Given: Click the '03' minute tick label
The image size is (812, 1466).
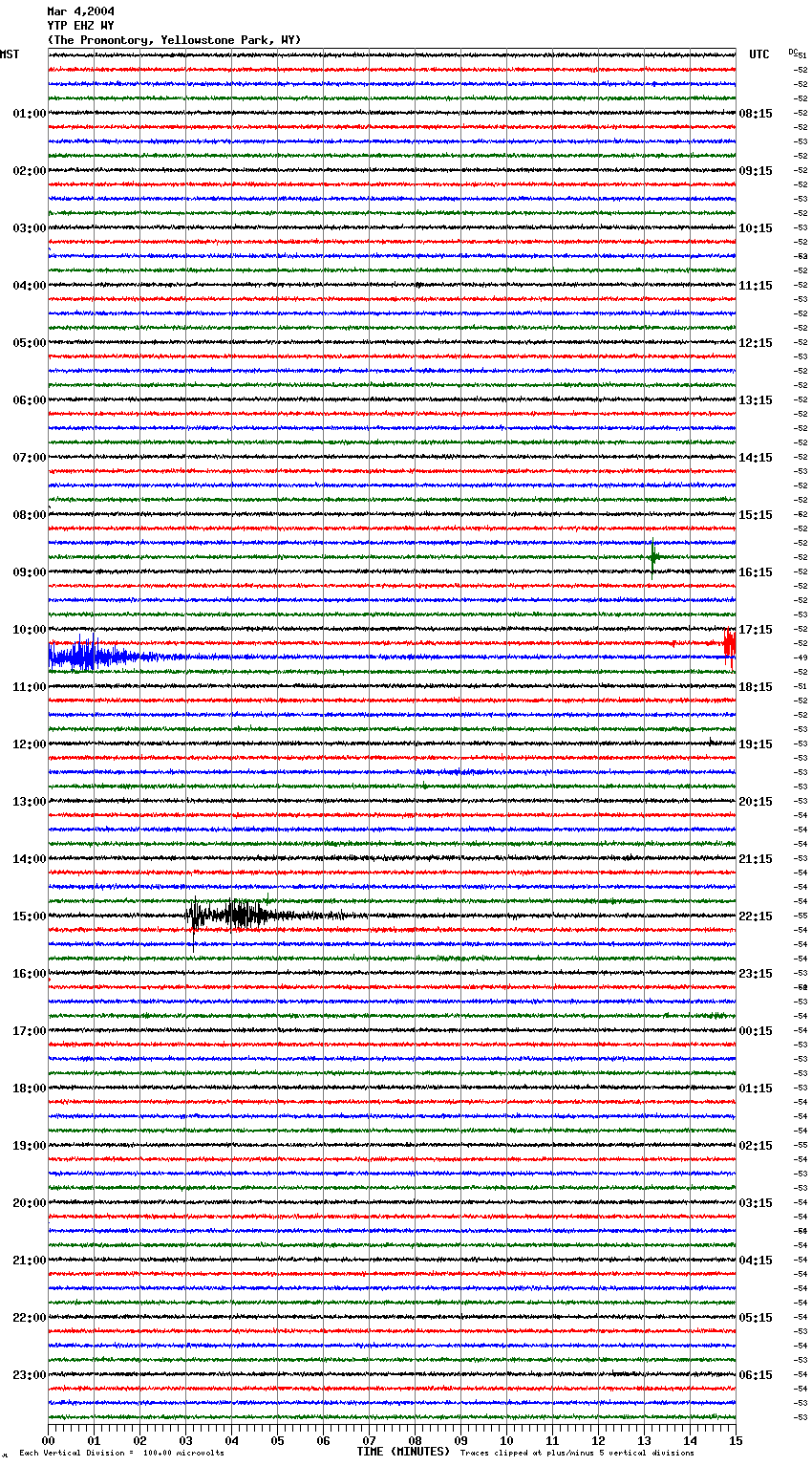Looking at the screenshot, I should point(185,1440).
